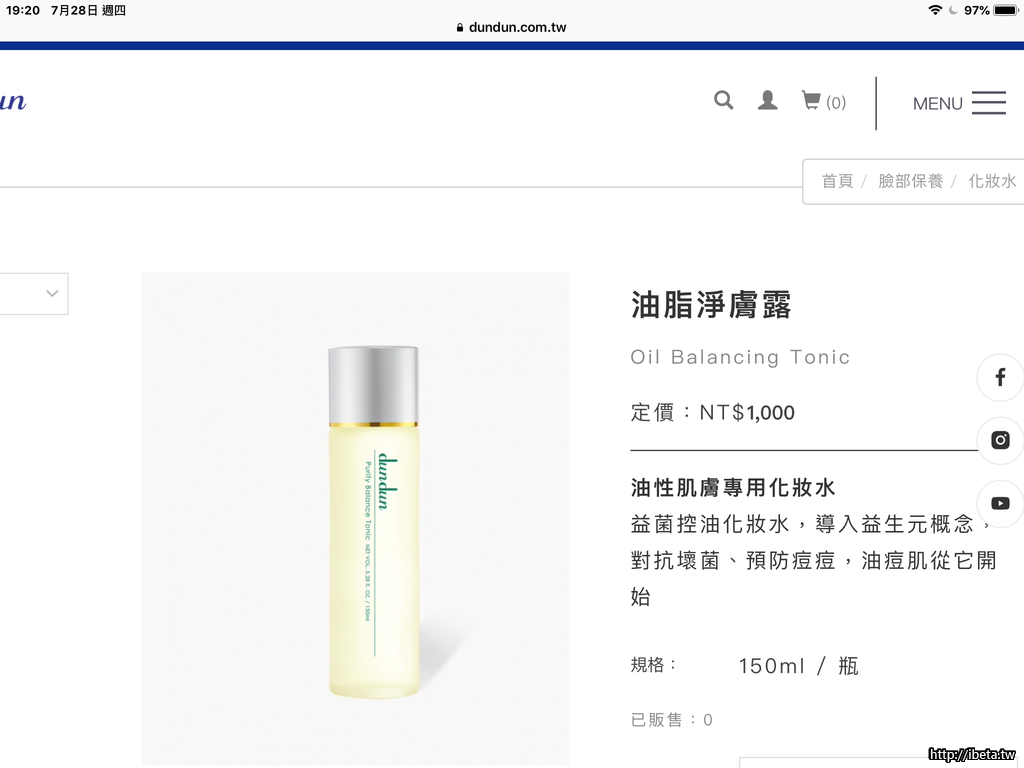View the shopping cart (0)
The height and width of the screenshot is (768, 1024).
pos(823,101)
